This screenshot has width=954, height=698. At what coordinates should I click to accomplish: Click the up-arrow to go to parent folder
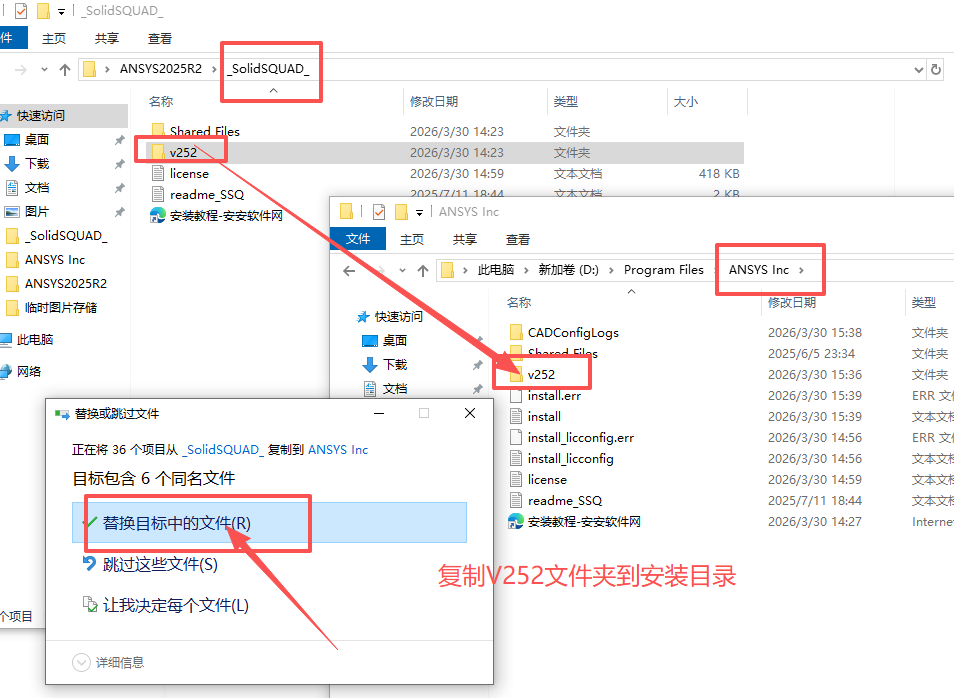pos(65,69)
